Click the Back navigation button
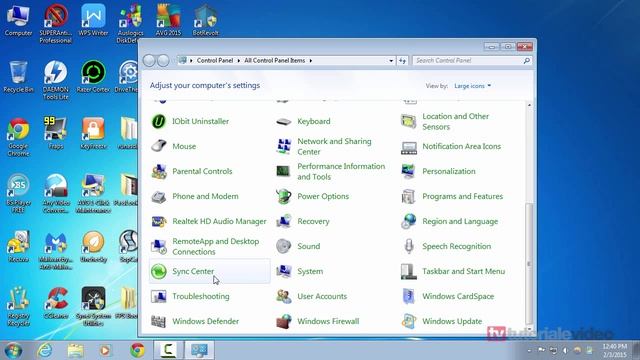The width and height of the screenshot is (640, 360). (x=149, y=61)
